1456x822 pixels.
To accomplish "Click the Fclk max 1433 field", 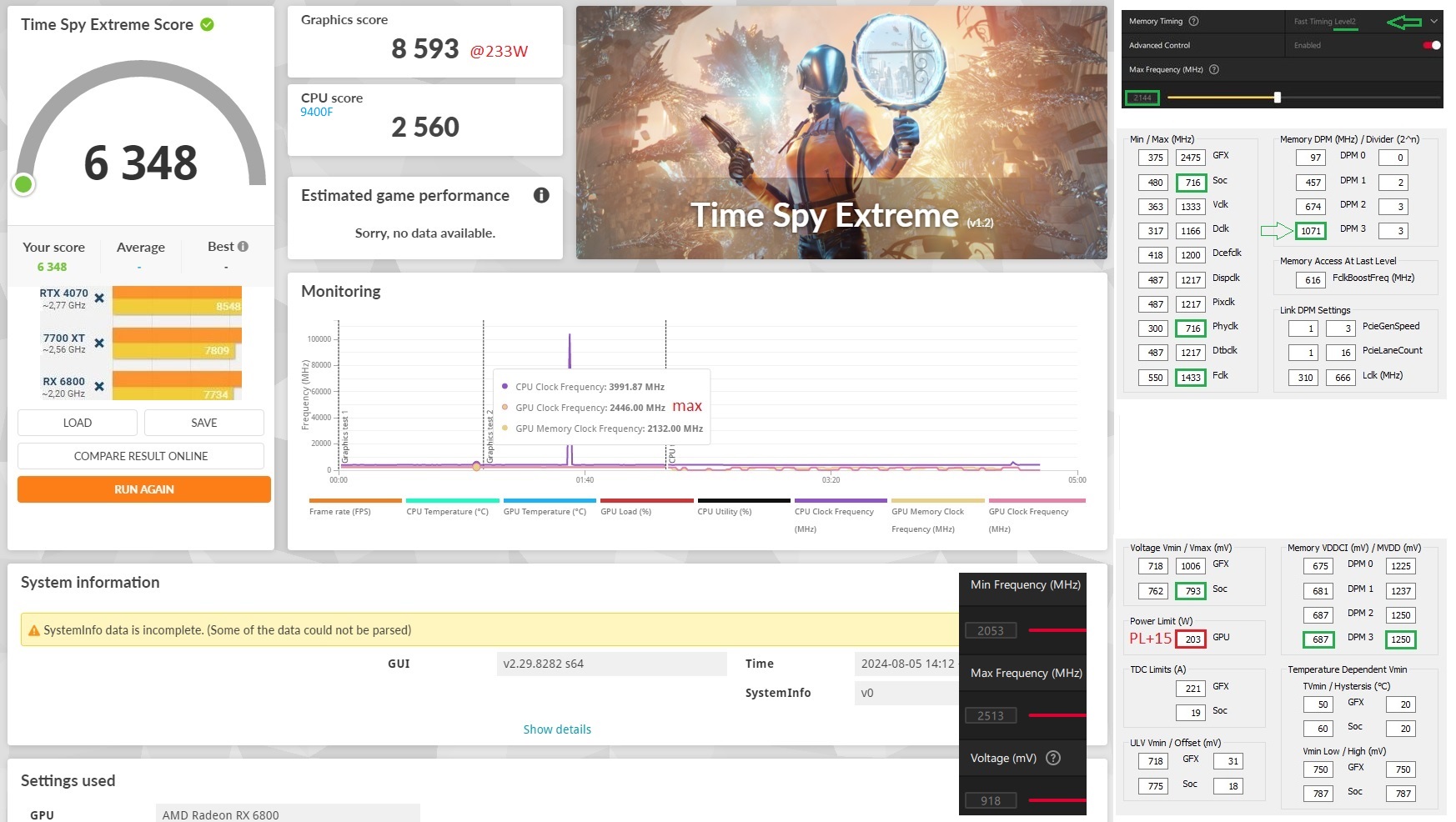I will click(1191, 378).
